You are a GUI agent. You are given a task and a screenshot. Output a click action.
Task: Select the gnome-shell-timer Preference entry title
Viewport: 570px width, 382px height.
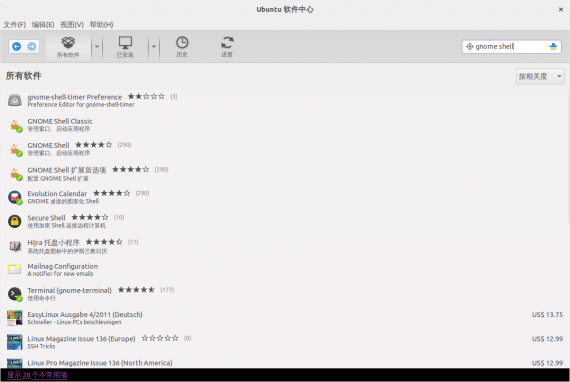(75, 97)
